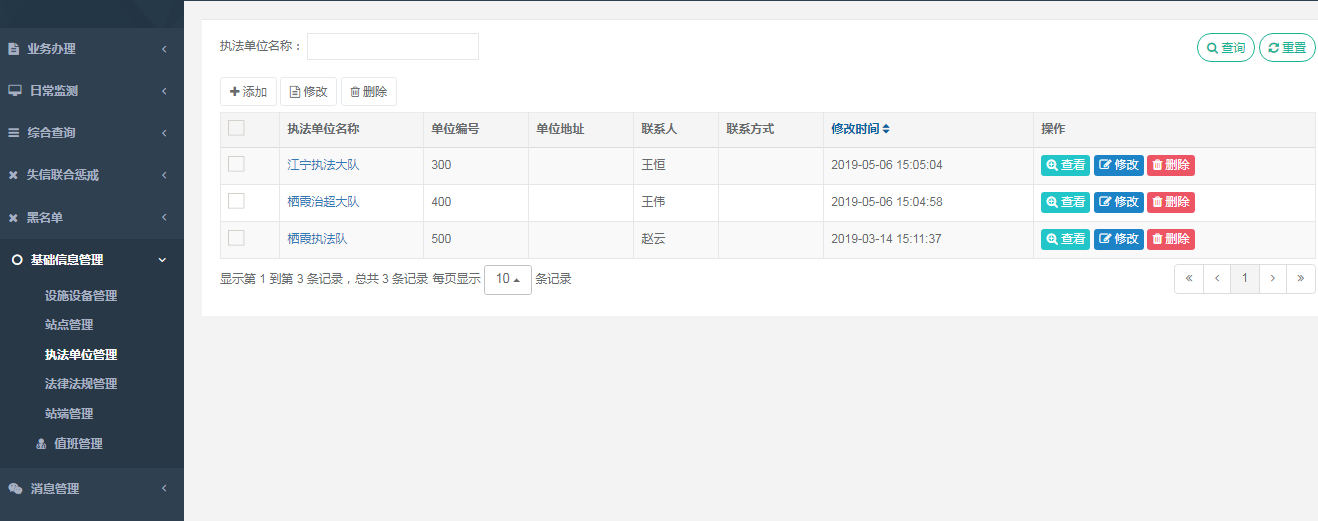Click the person icon beside 值班管理

click(x=41, y=444)
